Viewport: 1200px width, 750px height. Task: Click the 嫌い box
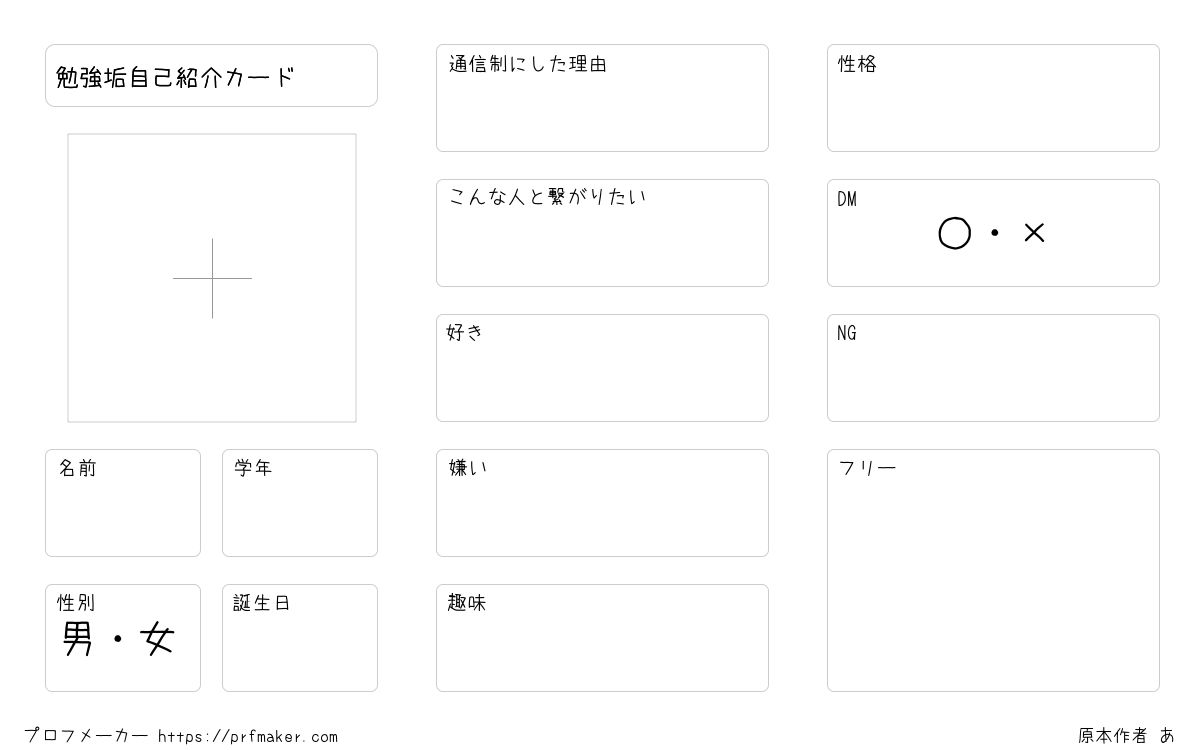click(602, 503)
